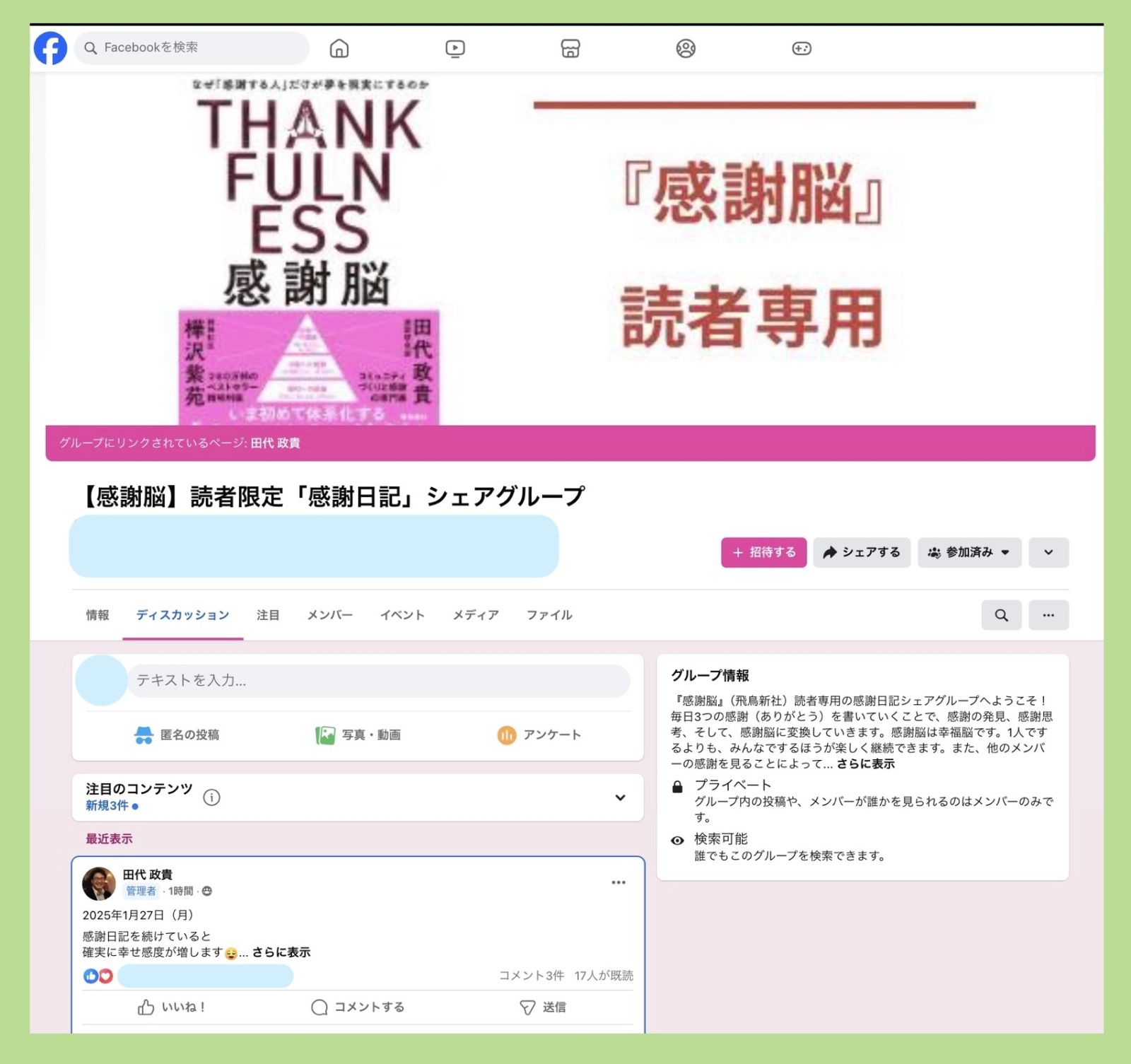Image resolution: width=1131 pixels, height=1064 pixels.
Task: Open the ファイル tab
Action: point(549,615)
